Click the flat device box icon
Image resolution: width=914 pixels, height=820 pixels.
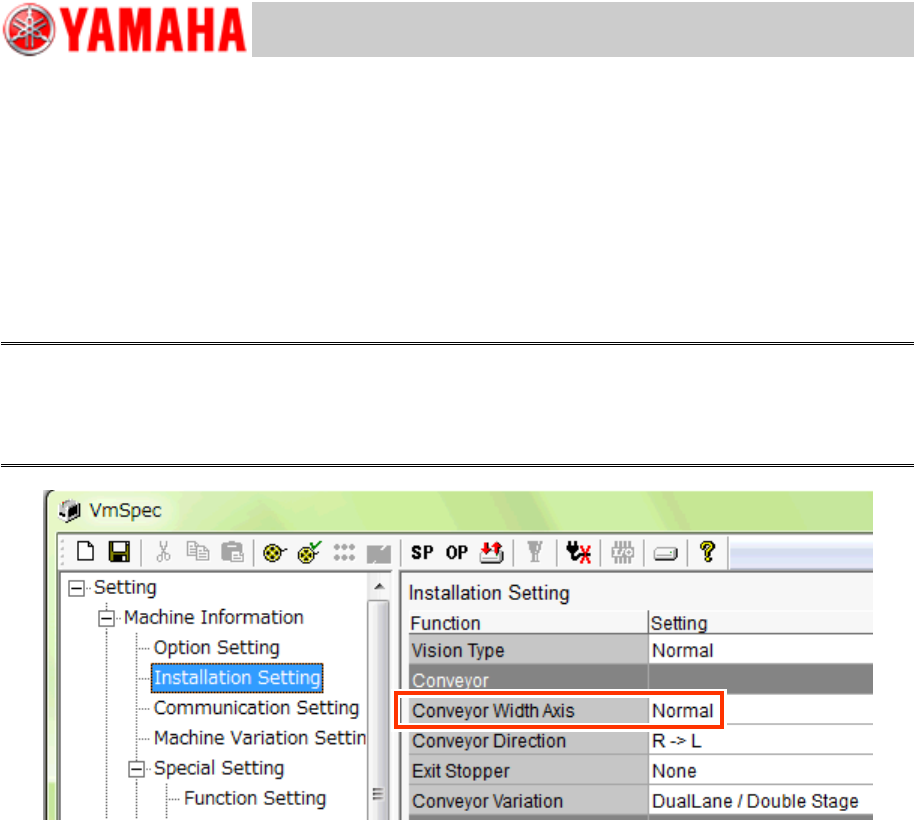point(665,553)
